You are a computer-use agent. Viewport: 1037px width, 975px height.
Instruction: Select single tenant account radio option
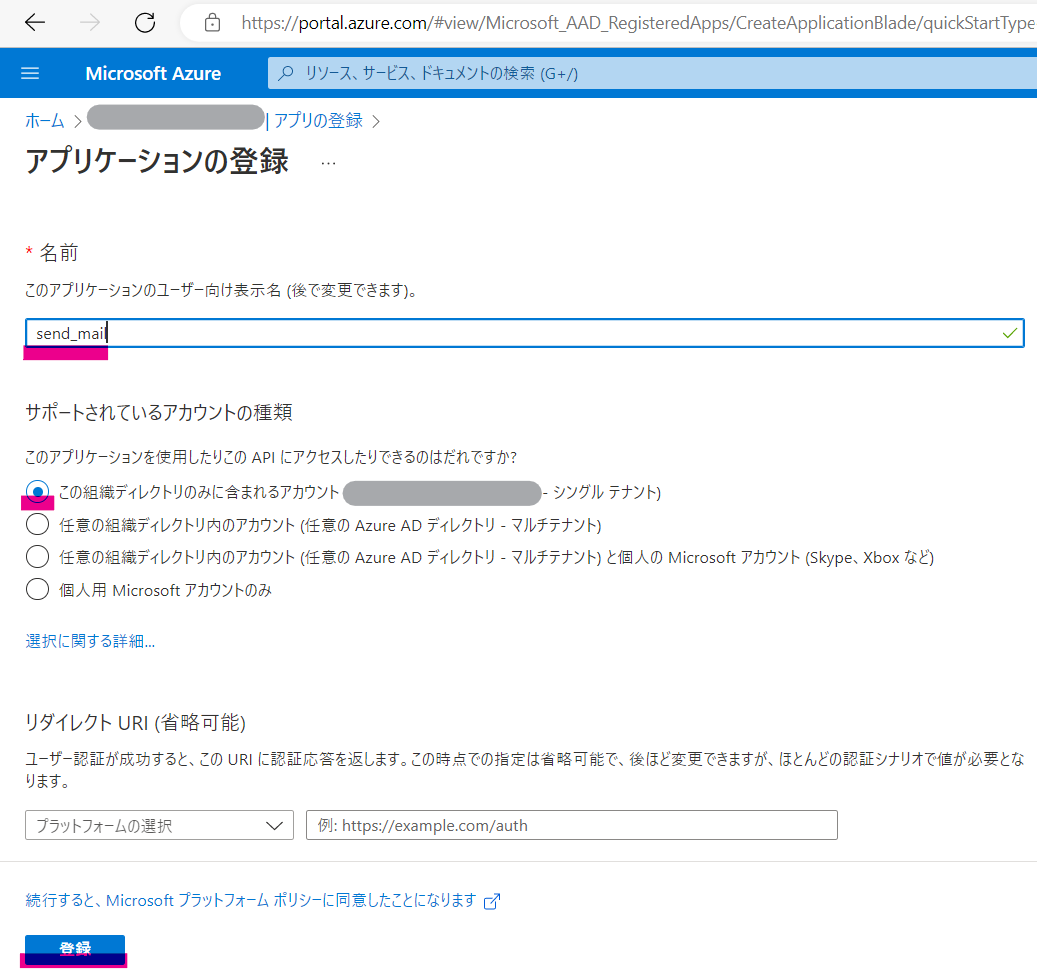pos(38,492)
